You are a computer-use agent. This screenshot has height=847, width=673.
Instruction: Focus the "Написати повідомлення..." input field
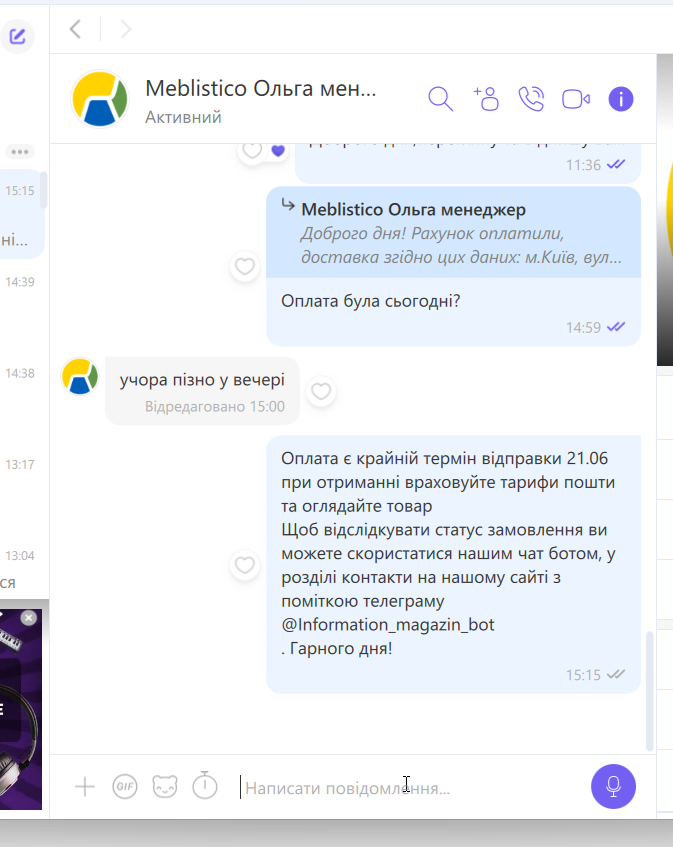[410, 788]
